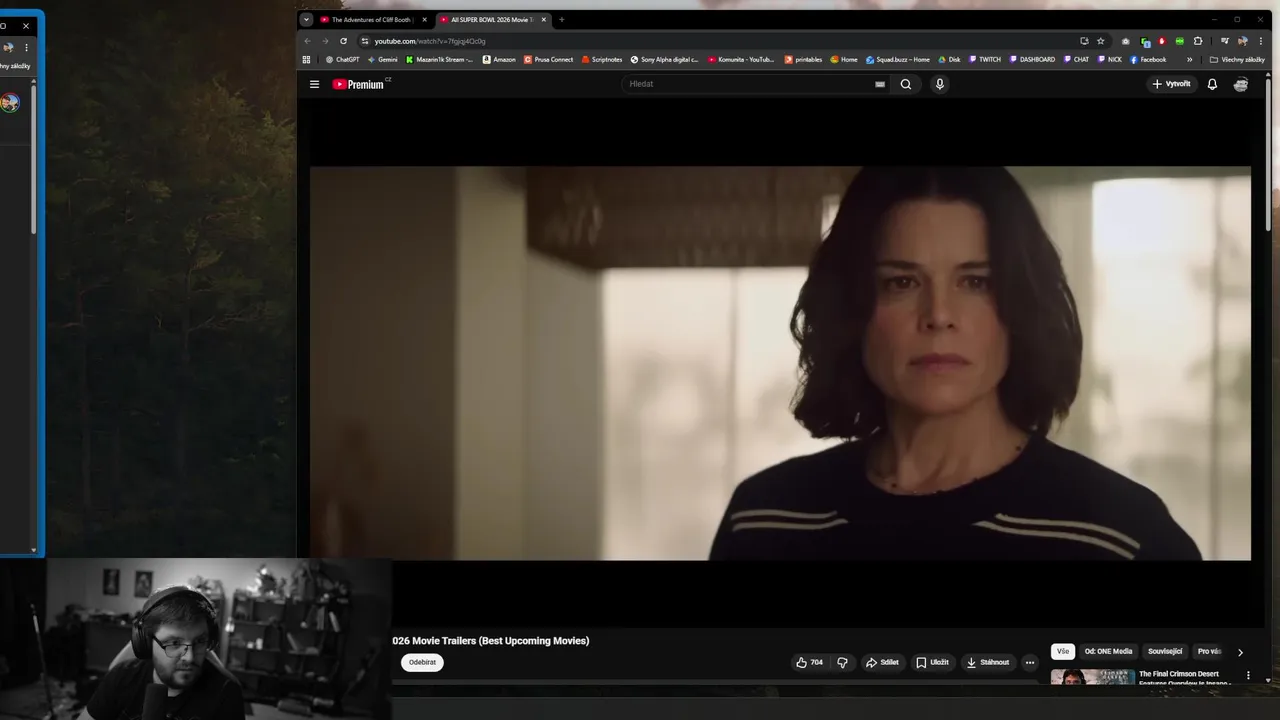The image size is (1280, 720).
Task: Start voice search with the microphone icon
Action: [939, 84]
